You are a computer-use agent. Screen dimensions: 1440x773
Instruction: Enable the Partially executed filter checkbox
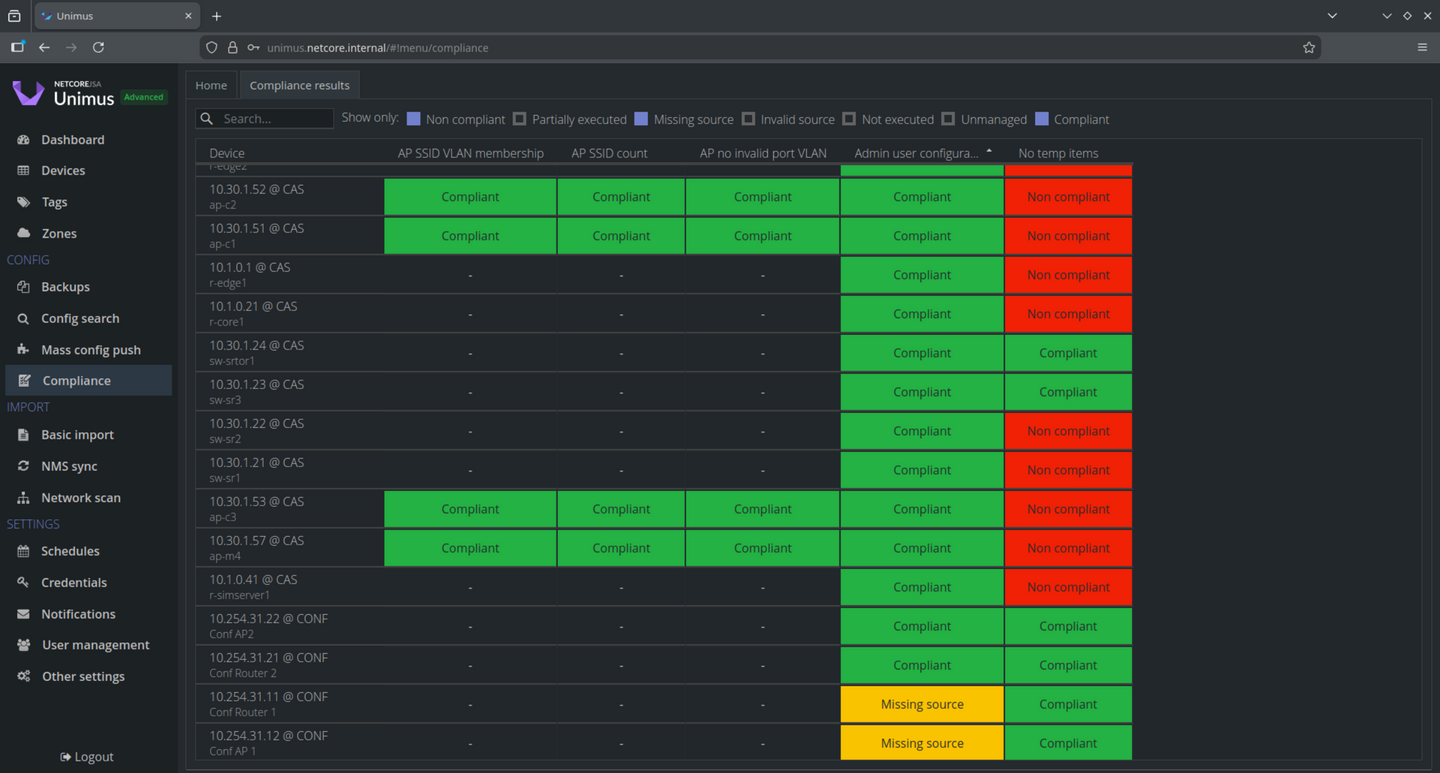coord(520,119)
